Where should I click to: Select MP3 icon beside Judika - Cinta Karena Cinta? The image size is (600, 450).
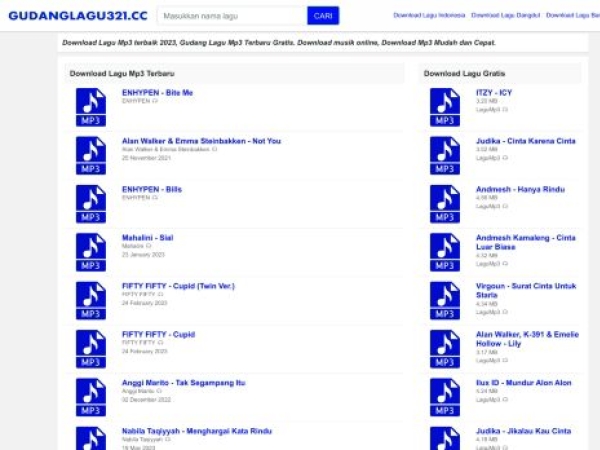click(445, 155)
